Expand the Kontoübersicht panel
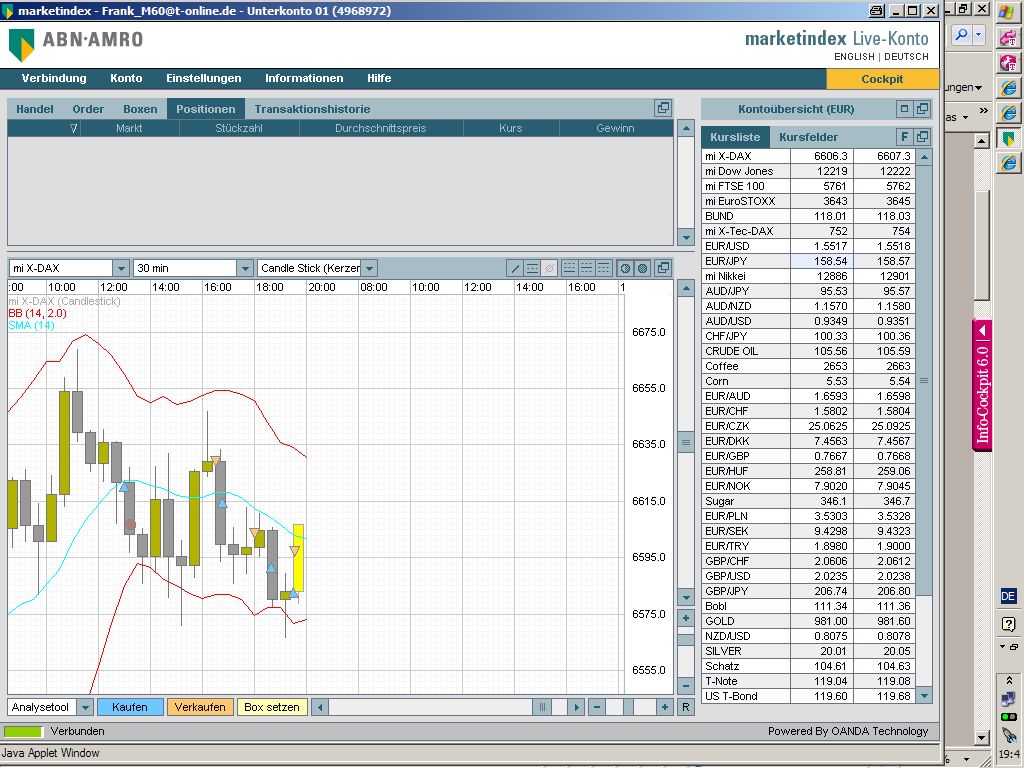1024x768 pixels. [x=904, y=109]
